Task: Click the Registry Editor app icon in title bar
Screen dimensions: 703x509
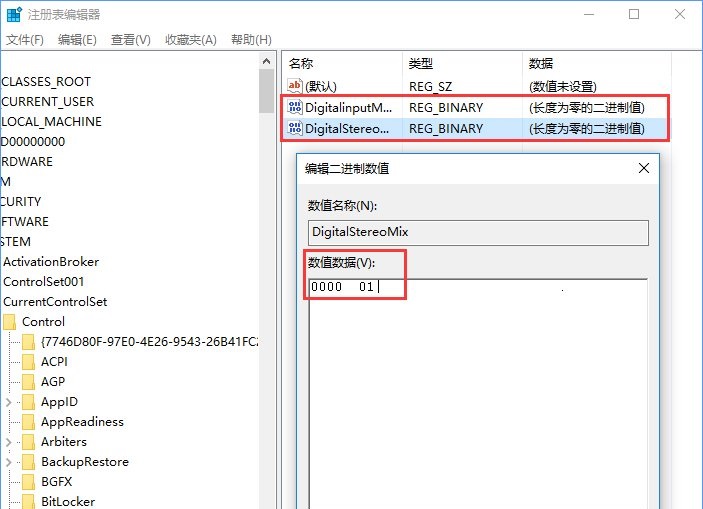Action: (12, 15)
